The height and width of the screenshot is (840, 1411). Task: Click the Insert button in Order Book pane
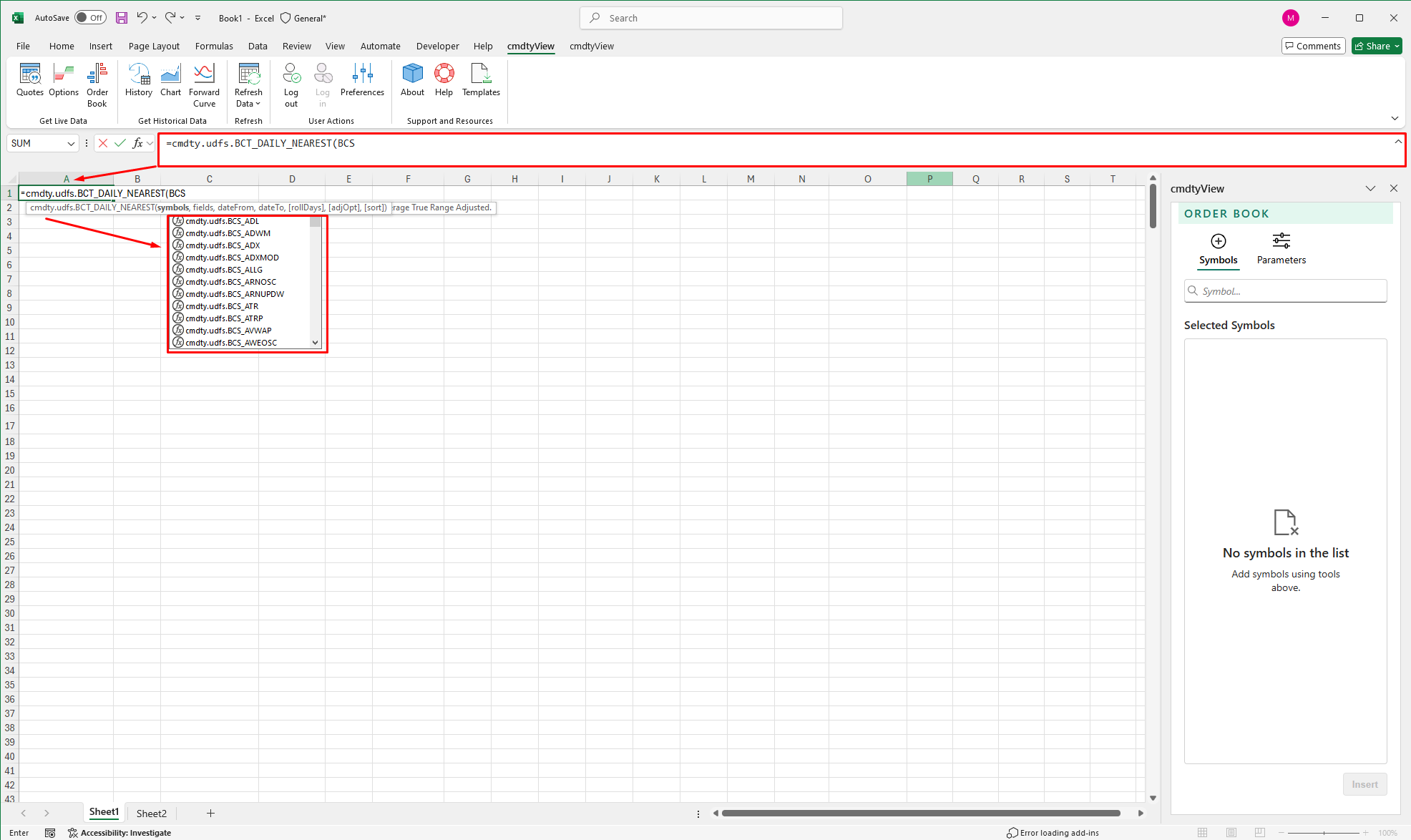pyautogui.click(x=1364, y=784)
